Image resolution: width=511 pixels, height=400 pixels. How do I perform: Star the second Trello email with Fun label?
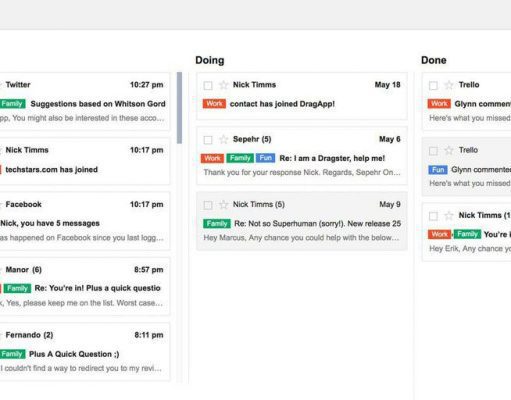449,150
